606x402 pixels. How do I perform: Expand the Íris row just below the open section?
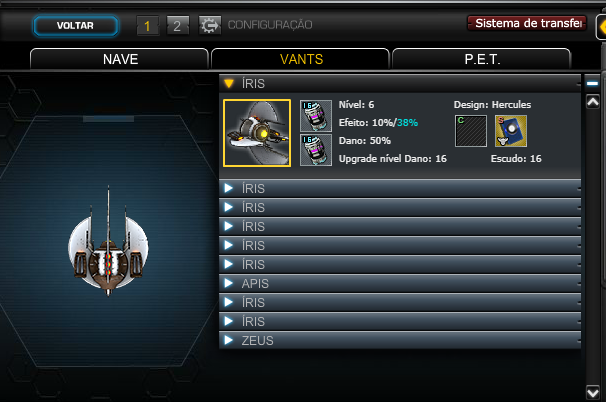coord(400,188)
